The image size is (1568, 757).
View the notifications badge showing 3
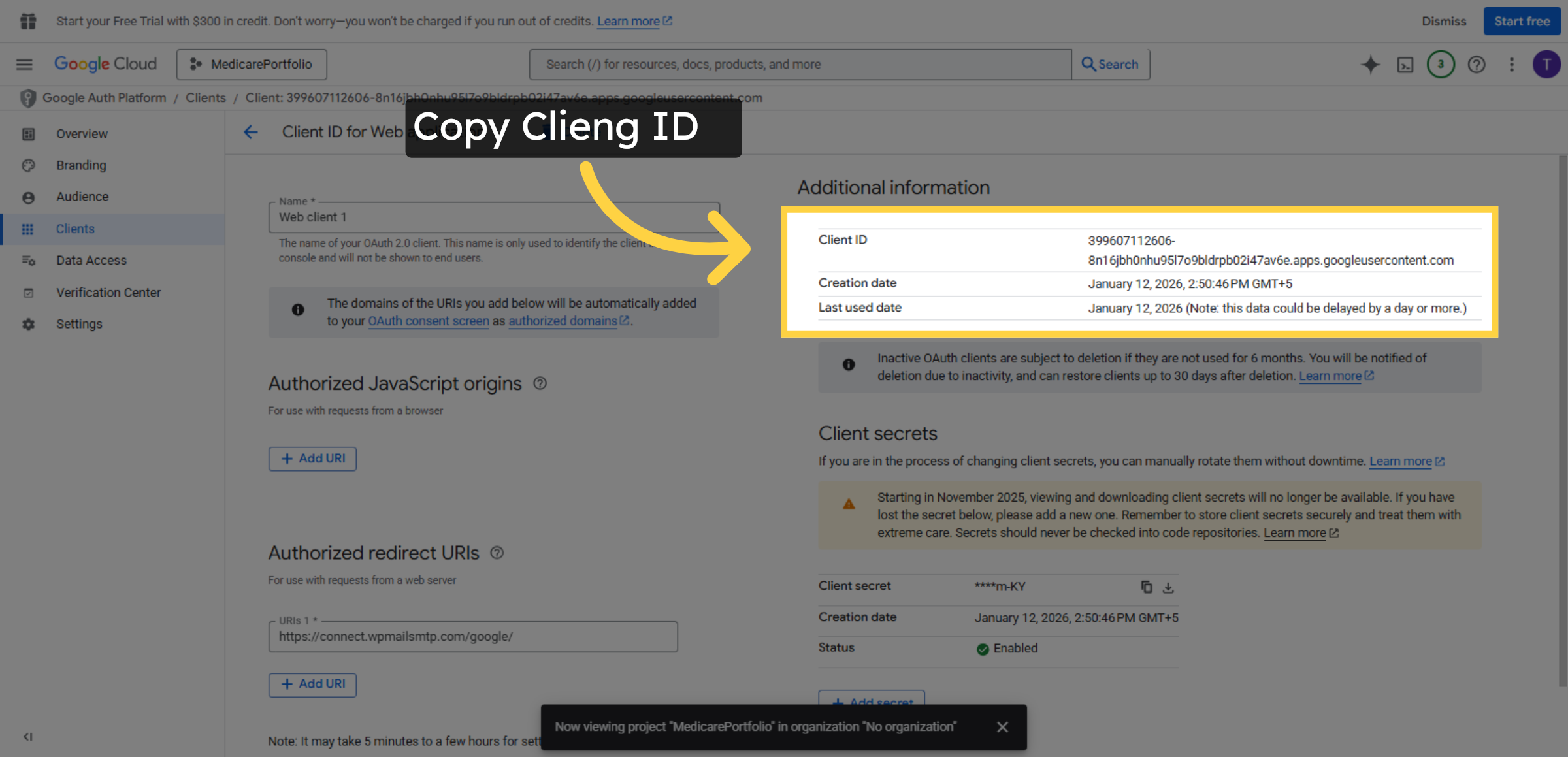(x=1441, y=64)
